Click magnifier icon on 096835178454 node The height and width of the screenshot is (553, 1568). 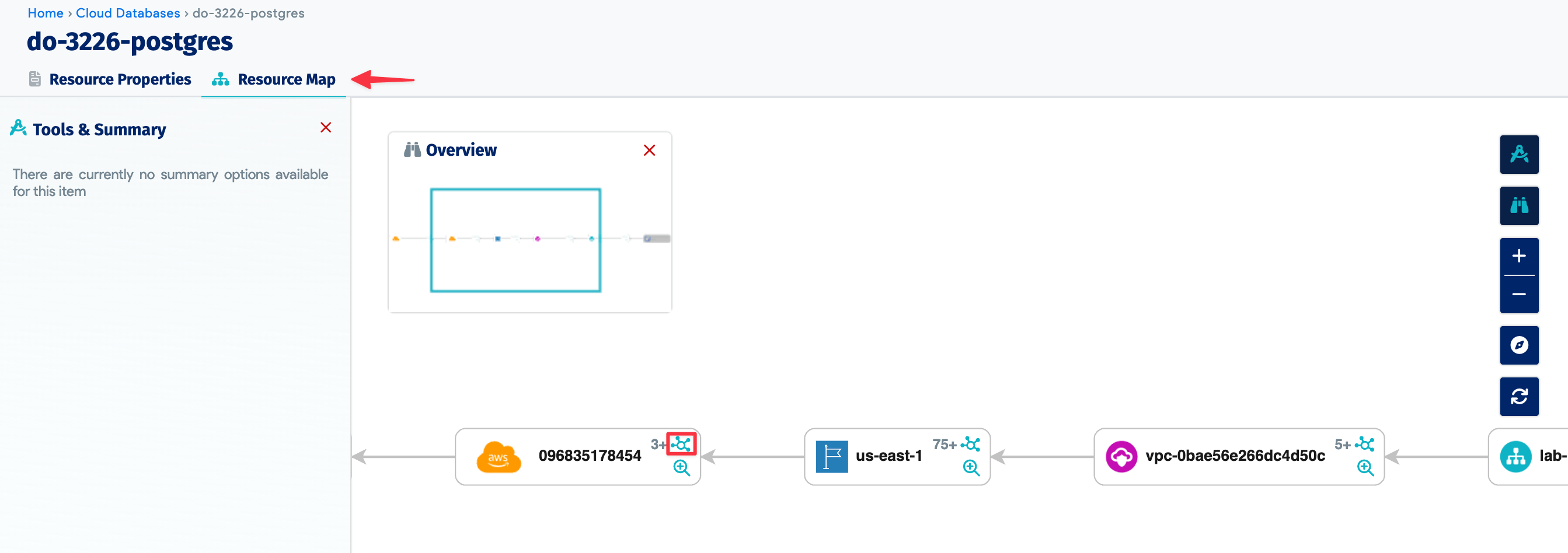682,468
